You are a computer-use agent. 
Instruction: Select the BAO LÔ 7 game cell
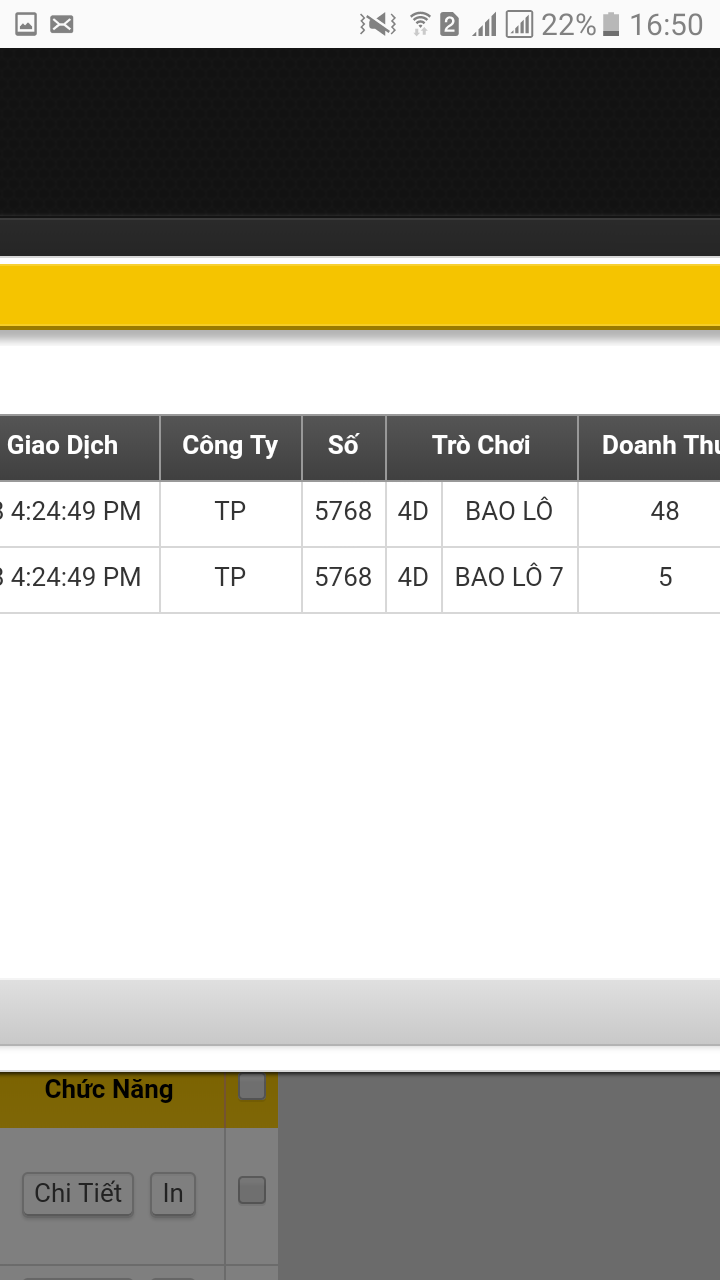point(510,579)
